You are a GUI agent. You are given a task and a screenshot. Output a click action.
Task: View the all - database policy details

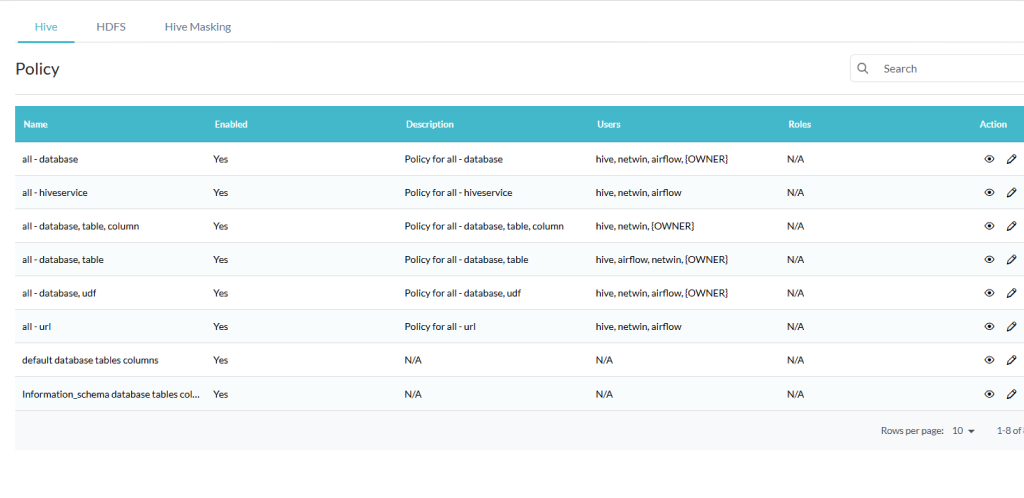[989, 159]
